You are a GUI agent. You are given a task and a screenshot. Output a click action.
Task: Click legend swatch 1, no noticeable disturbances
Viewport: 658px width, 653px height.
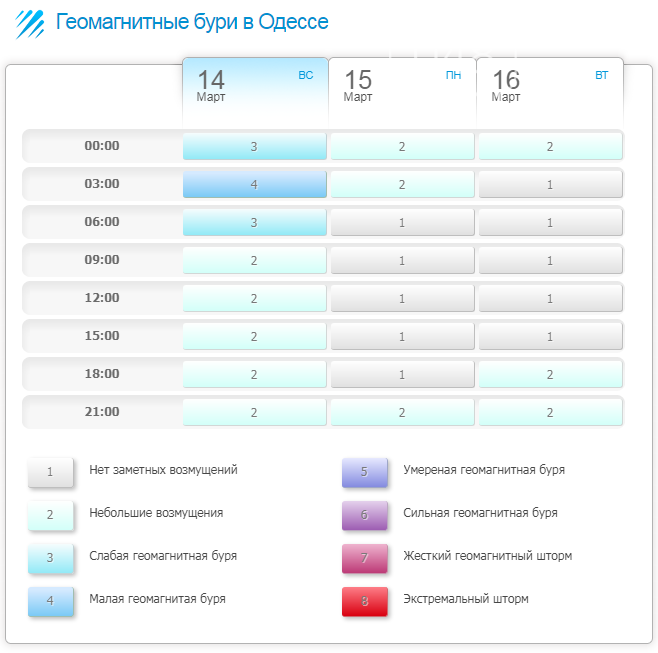(50, 472)
